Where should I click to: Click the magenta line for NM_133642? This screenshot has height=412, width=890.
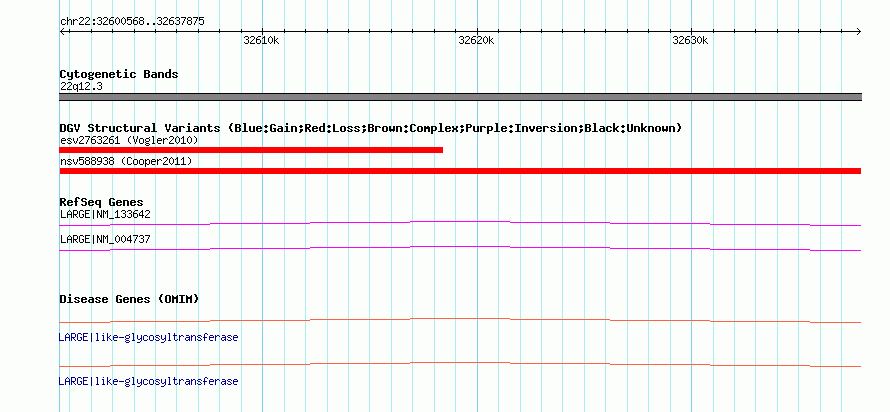pyautogui.click(x=460, y=224)
